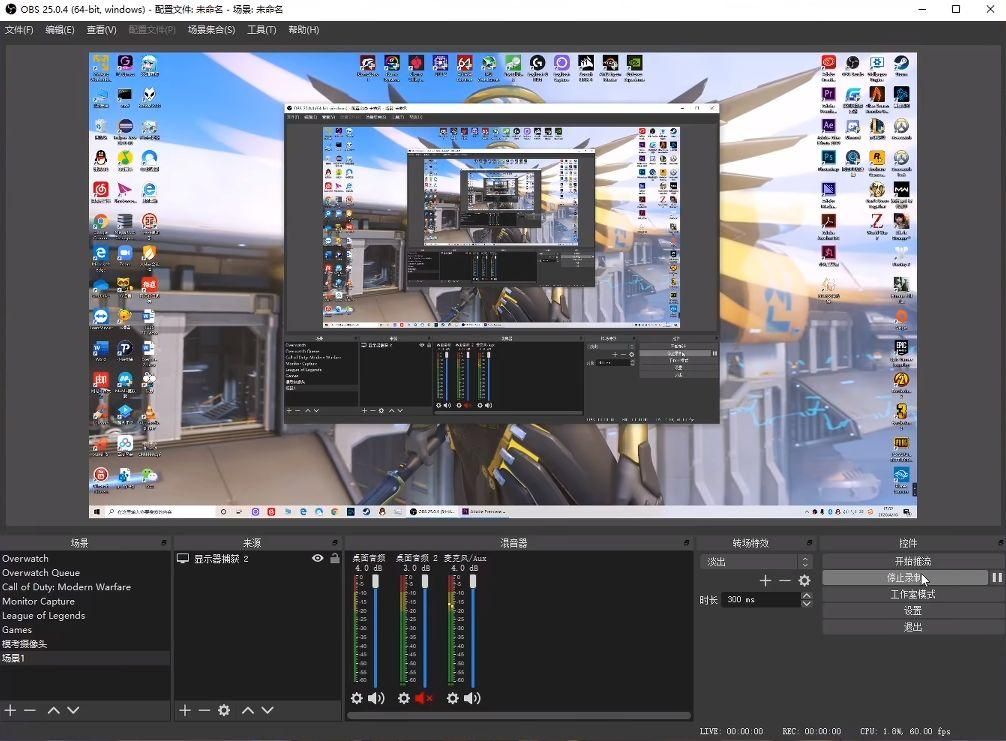The image size is (1006, 741).
Task: Mute the 麦克风/Aux channel speaker
Action: tap(472, 698)
